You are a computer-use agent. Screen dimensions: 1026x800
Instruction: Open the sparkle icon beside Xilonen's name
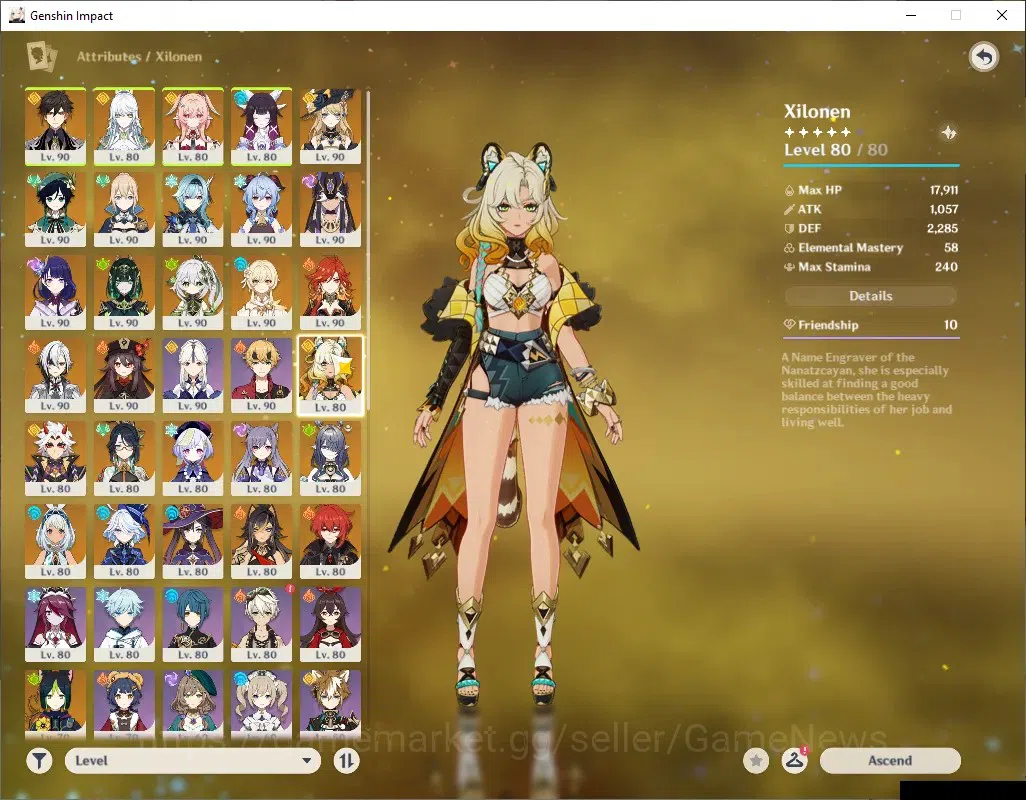tap(949, 133)
